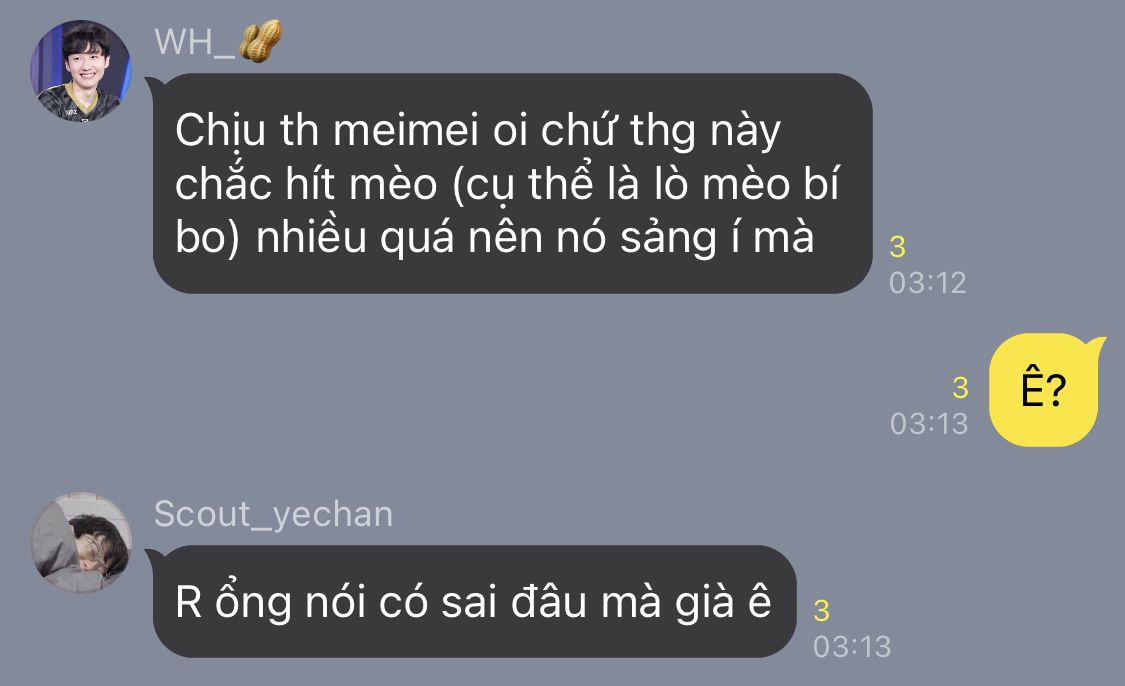Tap unread count beside the 03:12 message
Viewport: 1125px width, 686px height.
click(898, 247)
